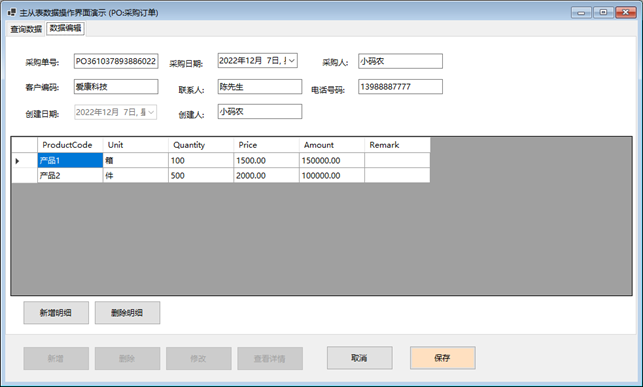Image resolution: width=643 pixels, height=387 pixels.
Task: Maximize the 采购订单 window
Action: click(x=603, y=12)
